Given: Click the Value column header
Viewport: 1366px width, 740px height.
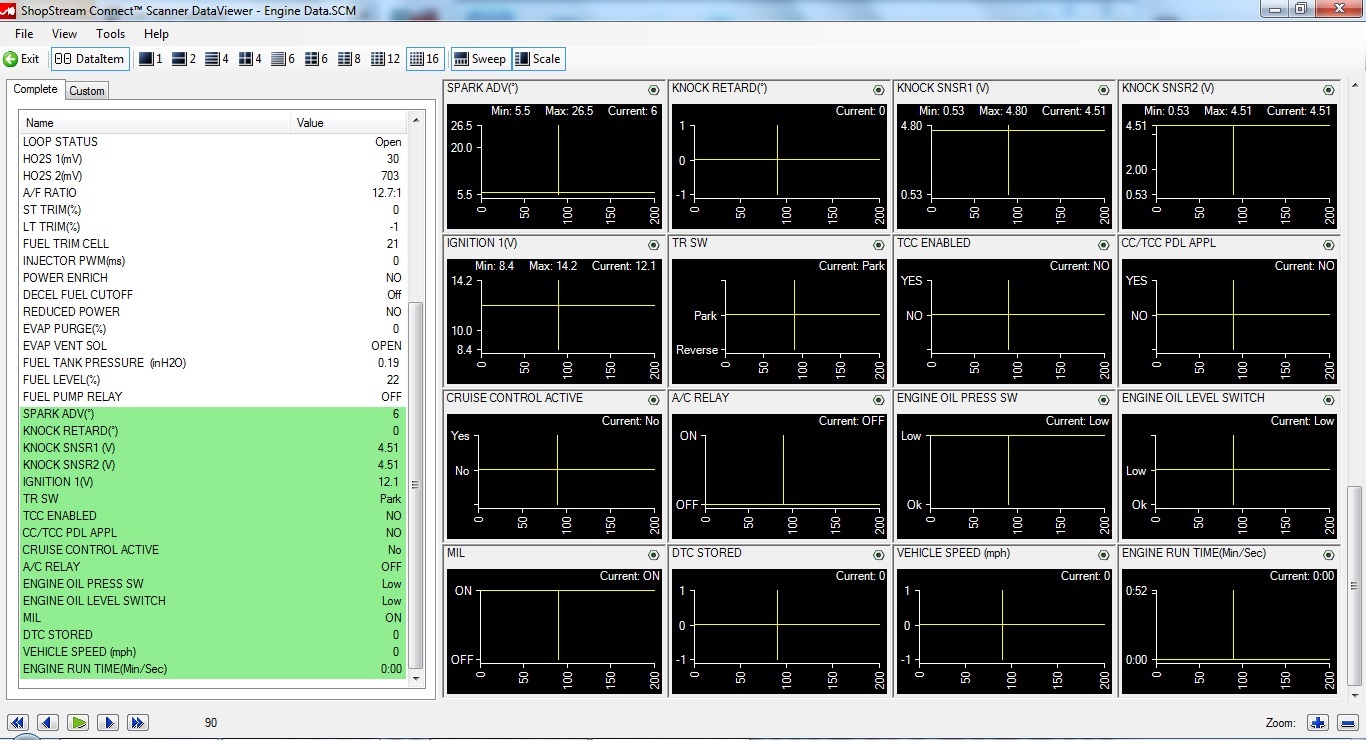Looking at the screenshot, I should (x=349, y=123).
